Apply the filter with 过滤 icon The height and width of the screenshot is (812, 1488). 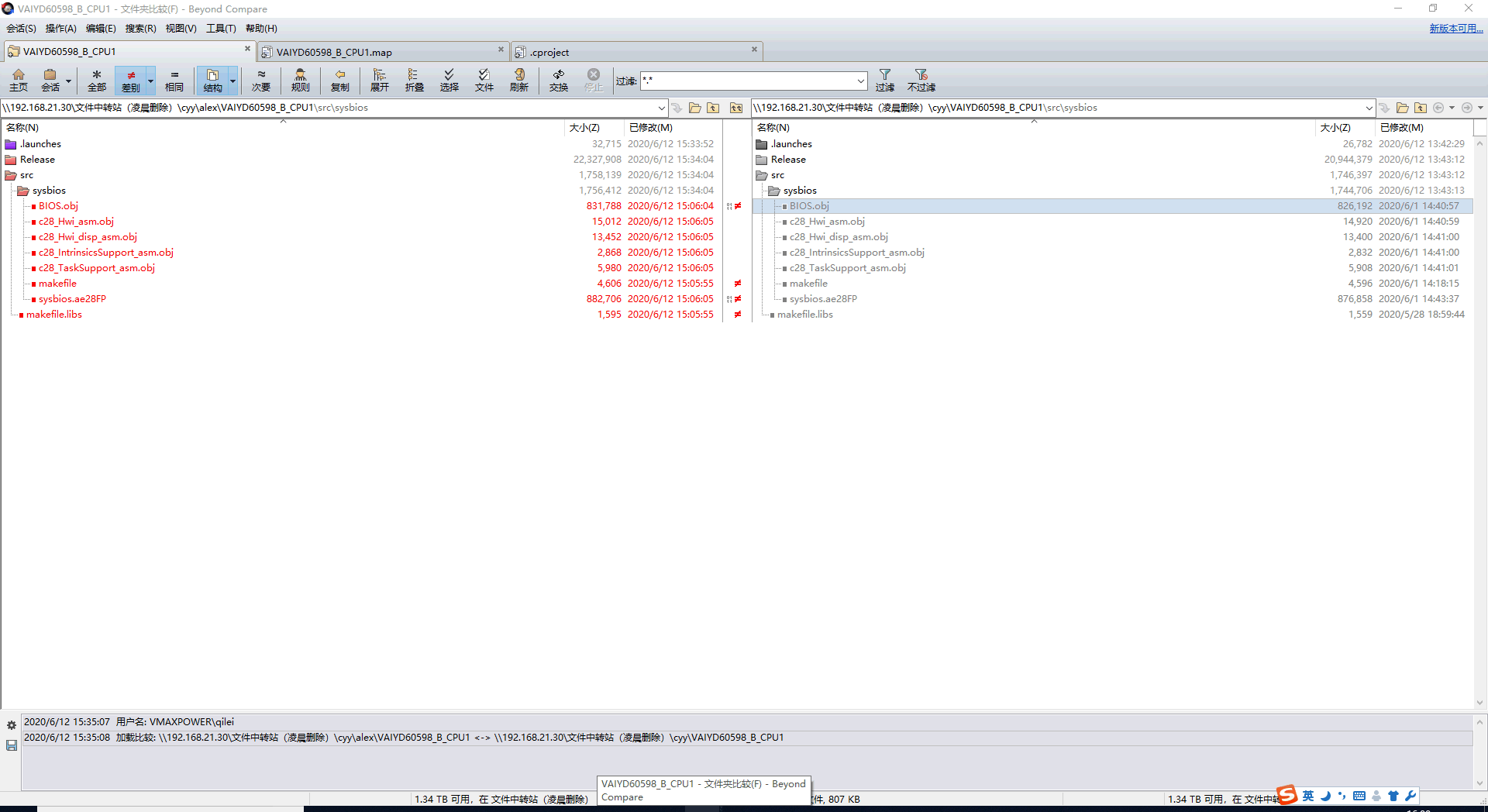tap(885, 80)
